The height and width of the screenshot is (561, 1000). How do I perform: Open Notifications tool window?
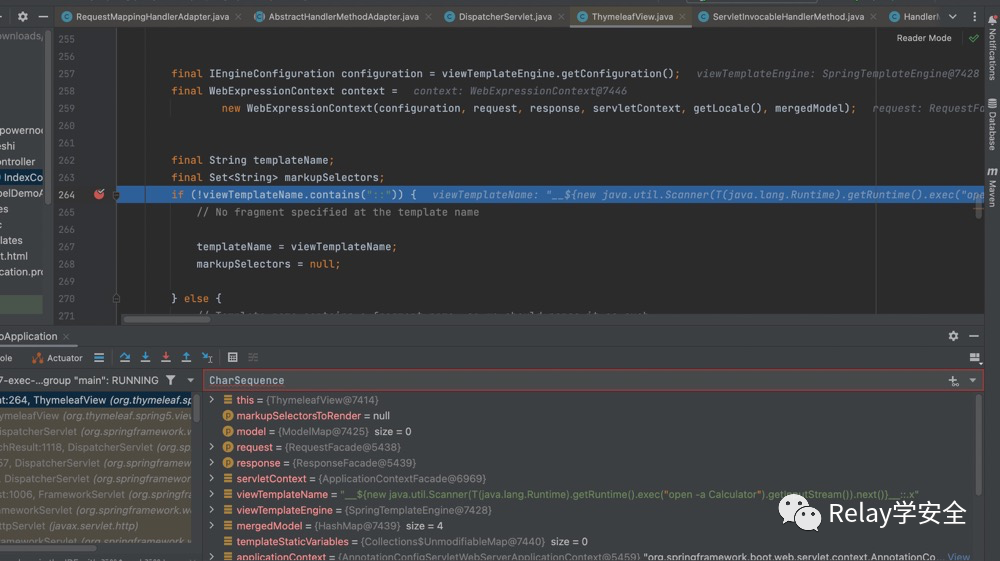coord(992,48)
